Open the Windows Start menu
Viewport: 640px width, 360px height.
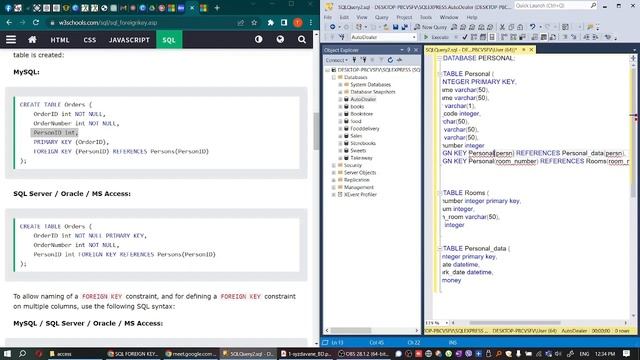(x=7, y=353)
